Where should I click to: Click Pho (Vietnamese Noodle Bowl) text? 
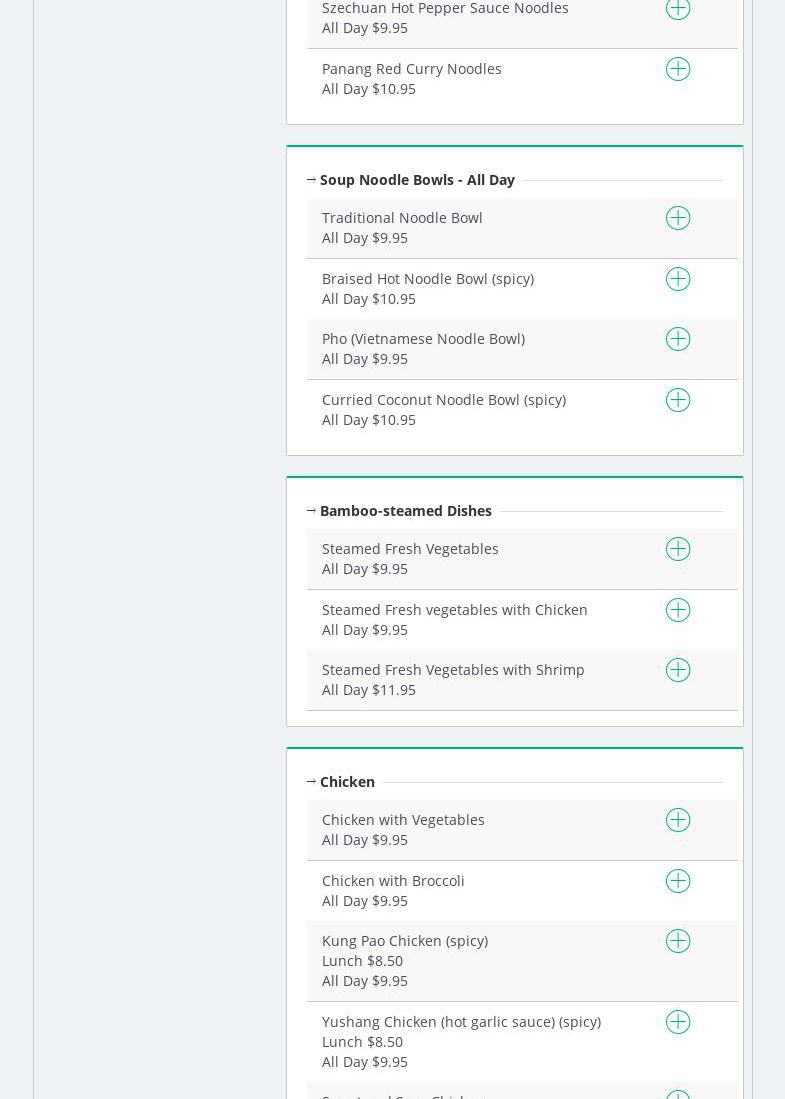point(423,339)
